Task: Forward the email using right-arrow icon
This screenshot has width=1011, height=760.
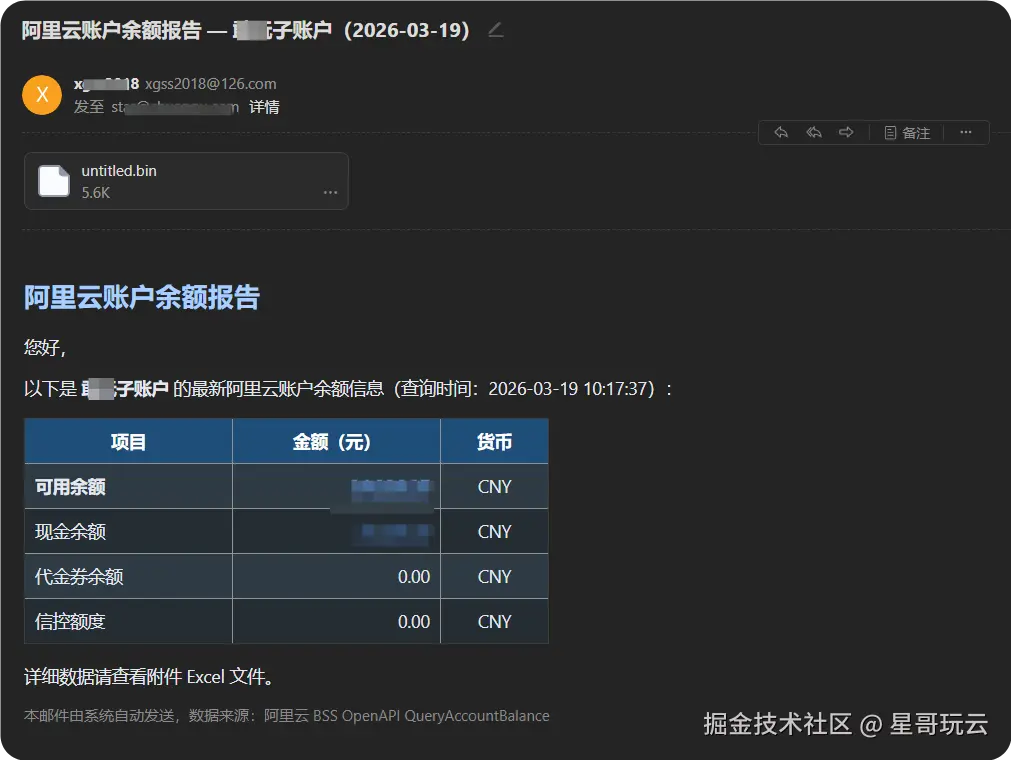Action: pyautogui.click(x=846, y=133)
